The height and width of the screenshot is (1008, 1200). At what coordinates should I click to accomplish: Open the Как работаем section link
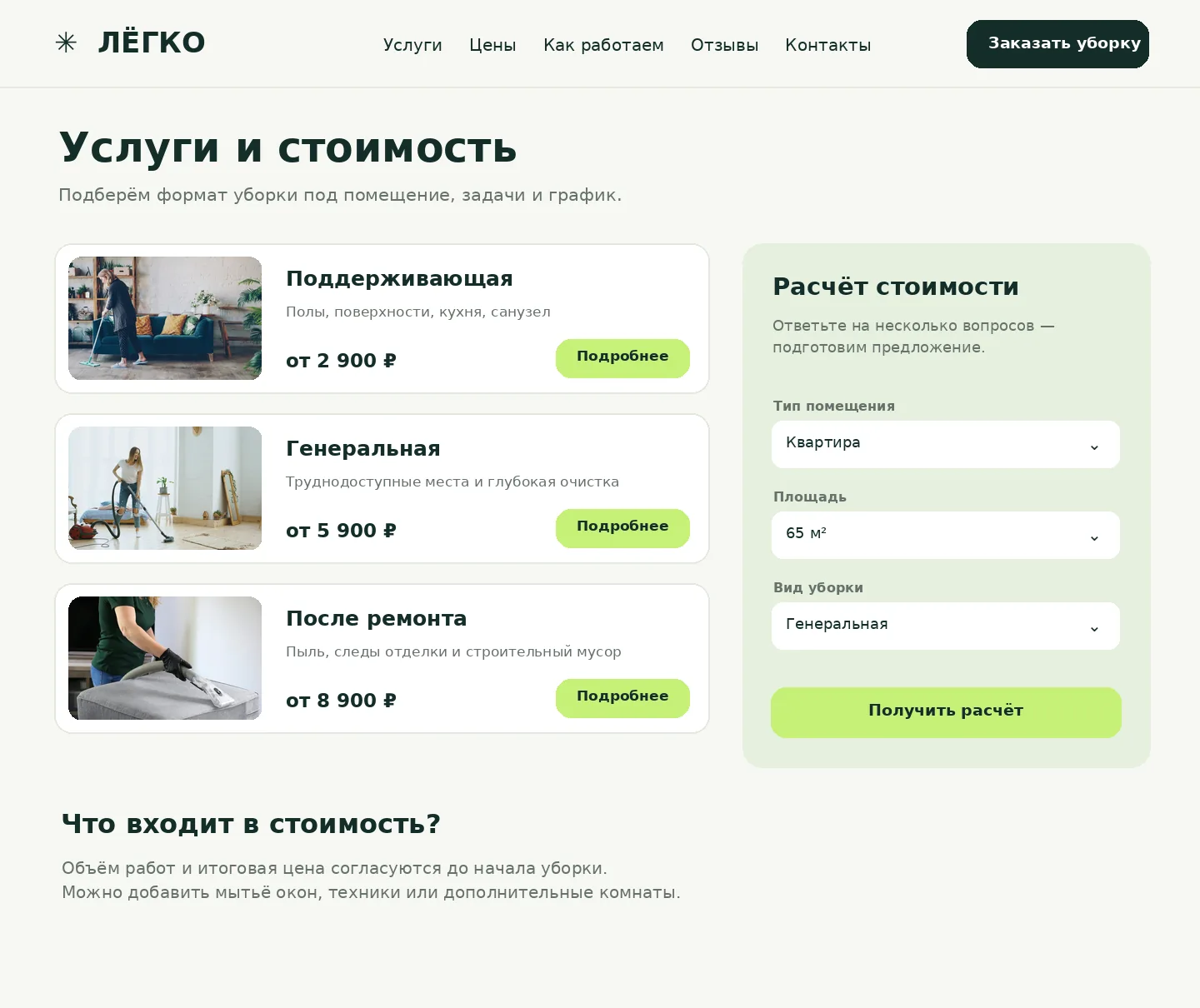point(603,45)
